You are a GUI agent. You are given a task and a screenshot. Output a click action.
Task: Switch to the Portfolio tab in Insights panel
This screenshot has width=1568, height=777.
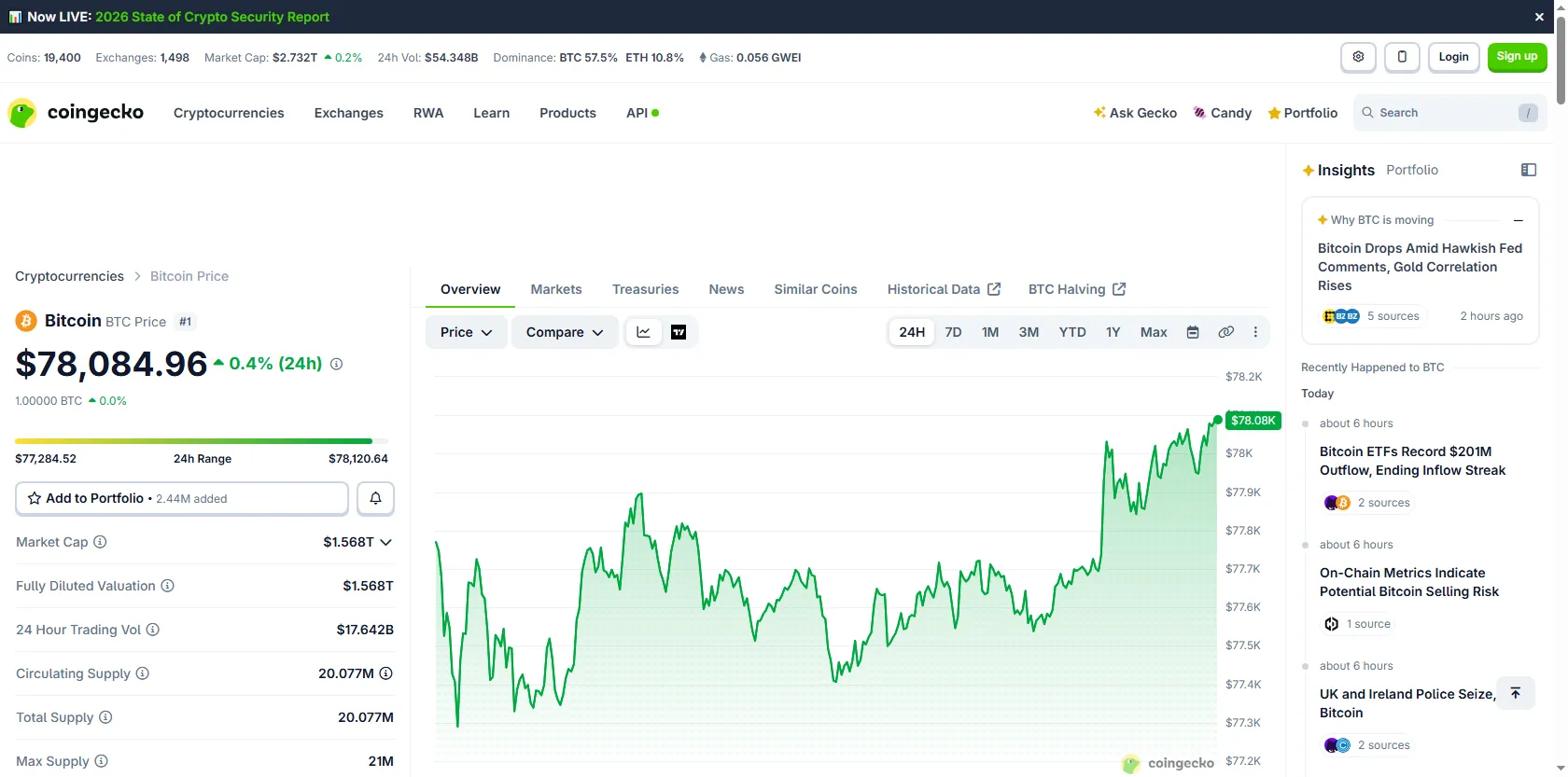tap(1412, 170)
